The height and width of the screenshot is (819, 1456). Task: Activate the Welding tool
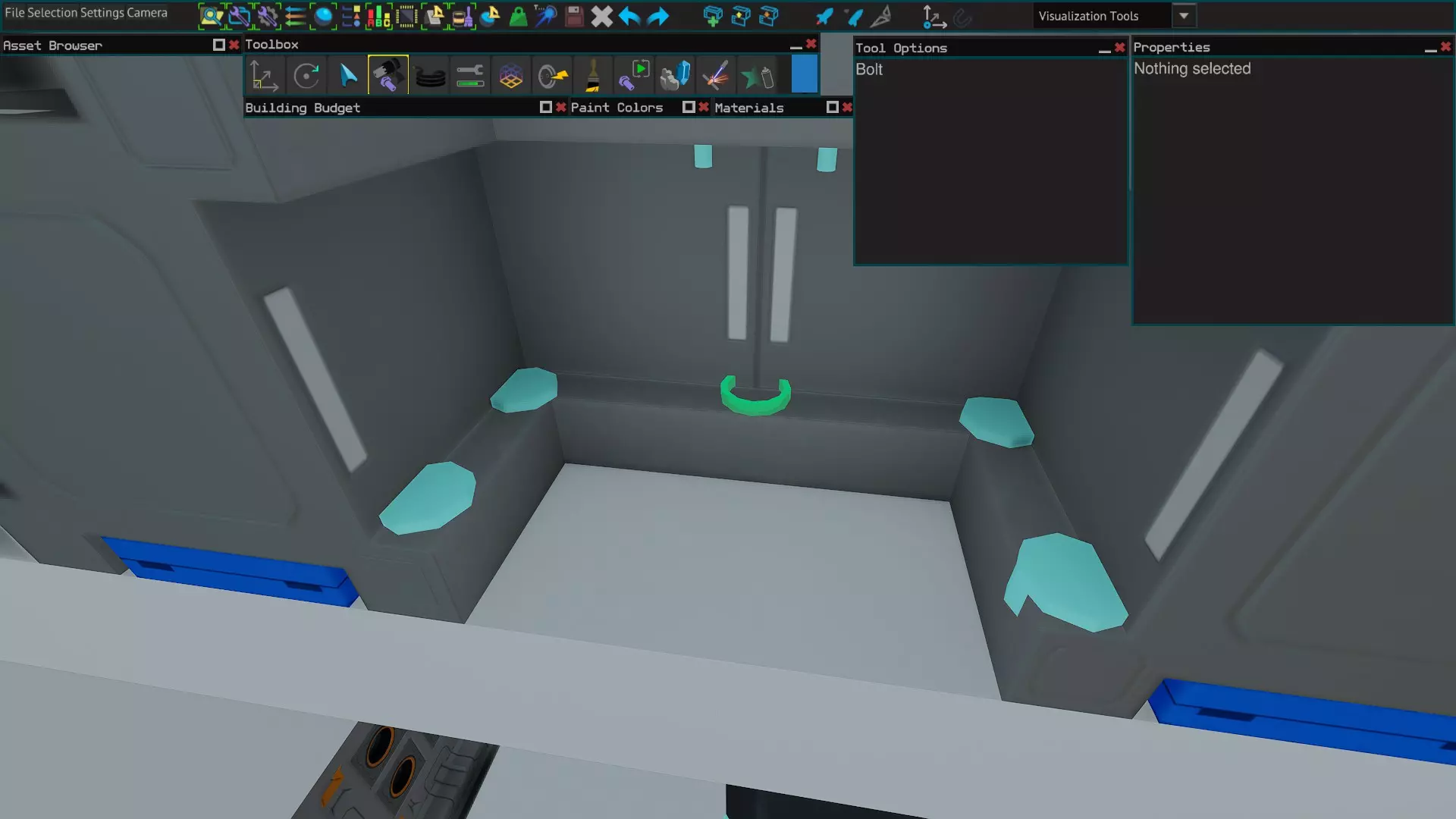715,76
